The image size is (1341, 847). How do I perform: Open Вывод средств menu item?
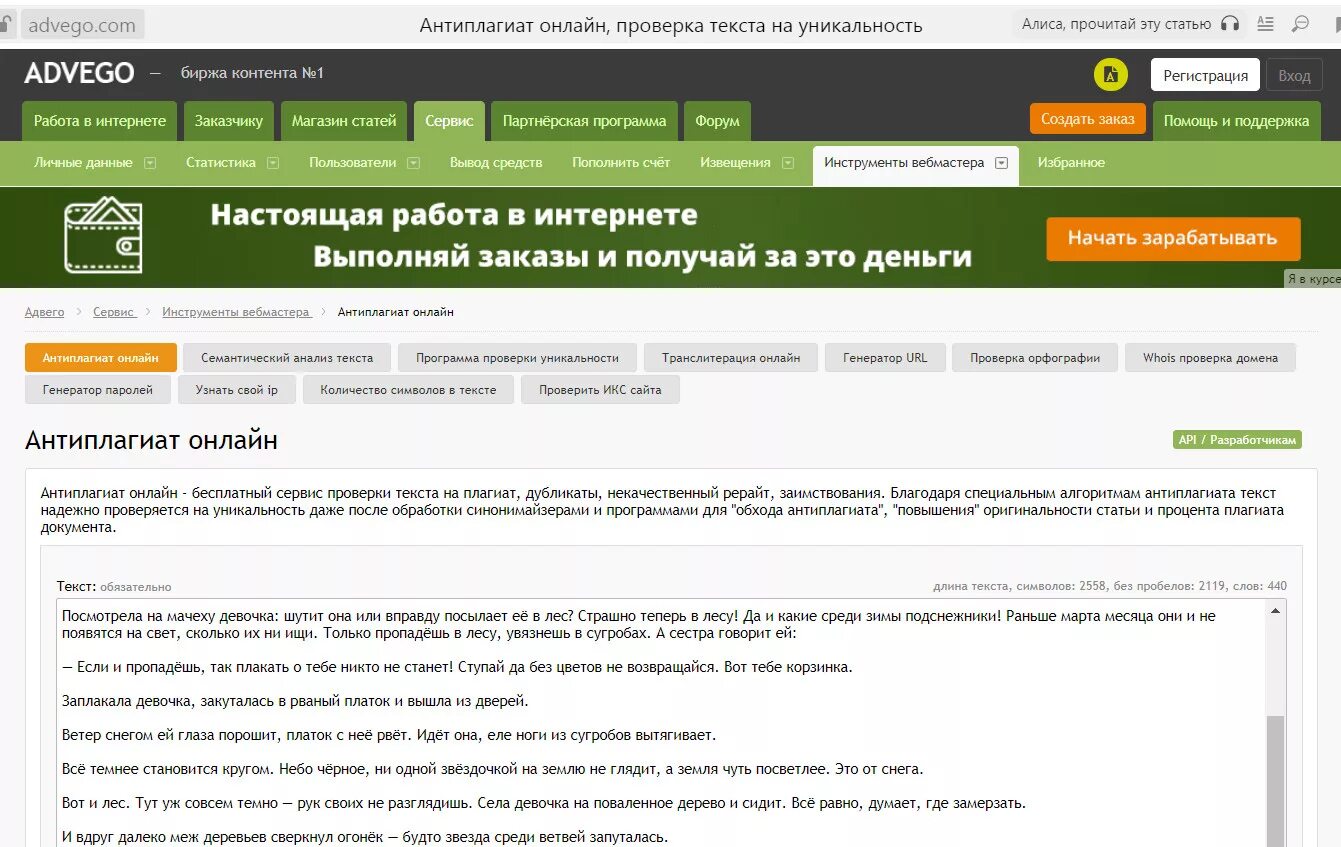(496, 163)
